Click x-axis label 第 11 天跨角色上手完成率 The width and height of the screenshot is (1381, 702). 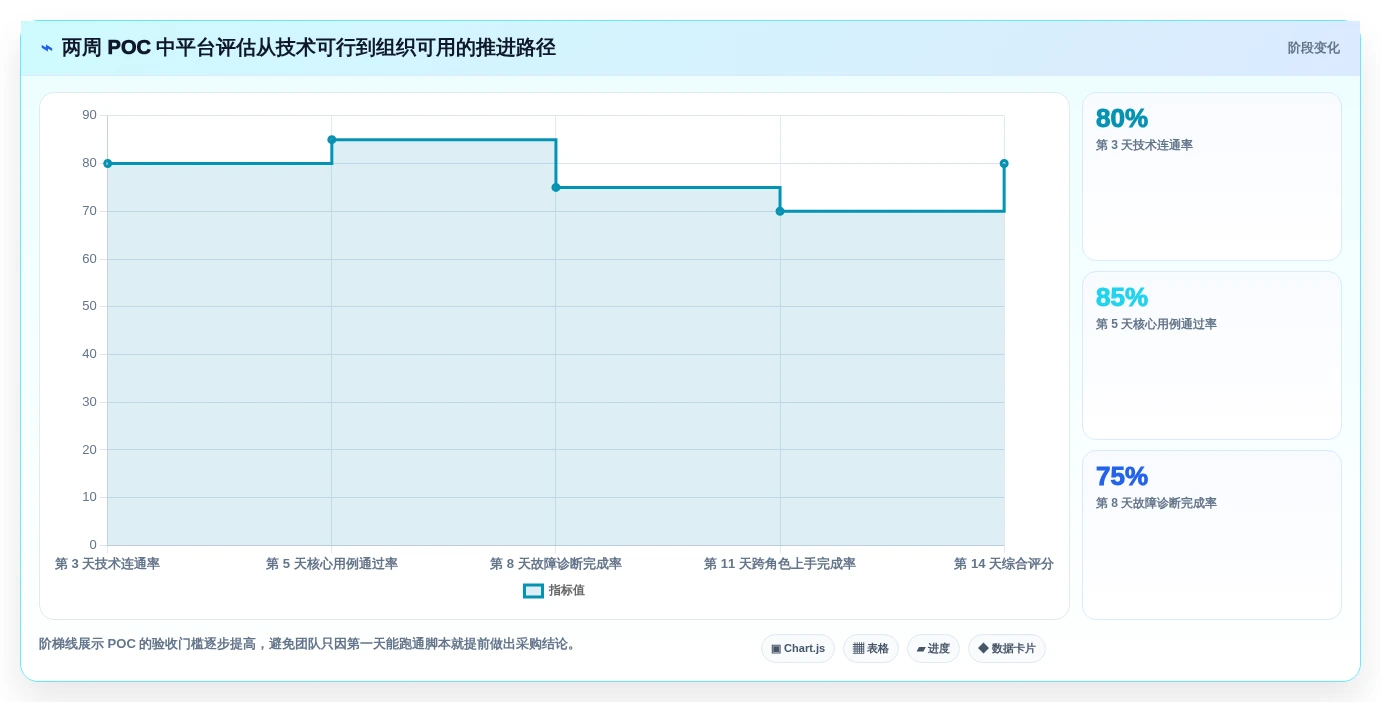780,564
